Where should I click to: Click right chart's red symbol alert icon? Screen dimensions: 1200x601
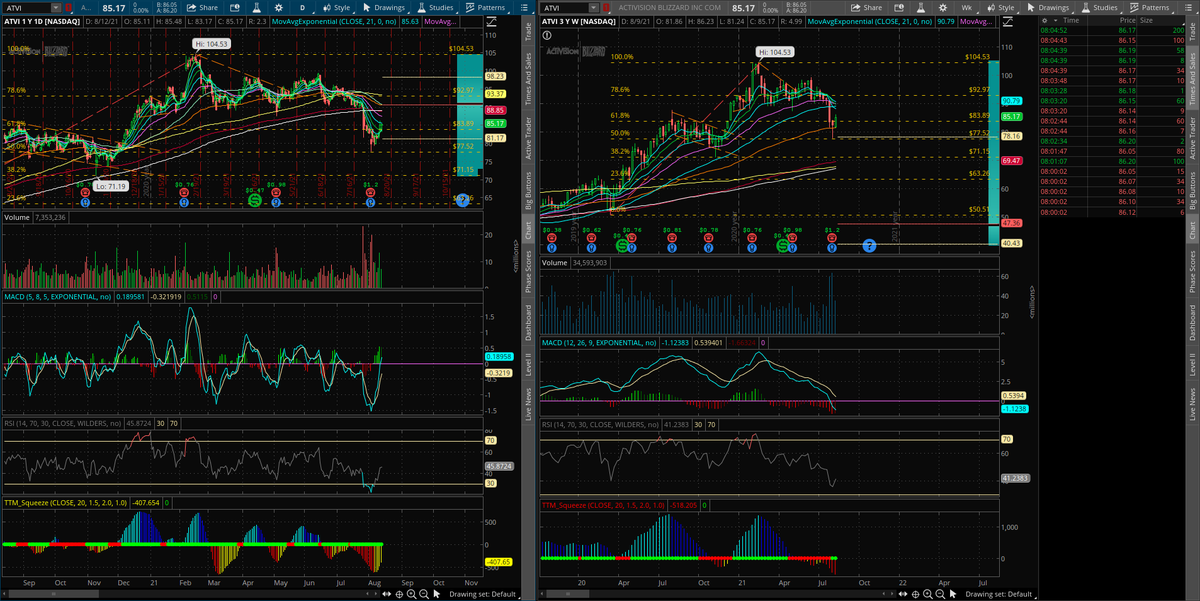point(606,8)
